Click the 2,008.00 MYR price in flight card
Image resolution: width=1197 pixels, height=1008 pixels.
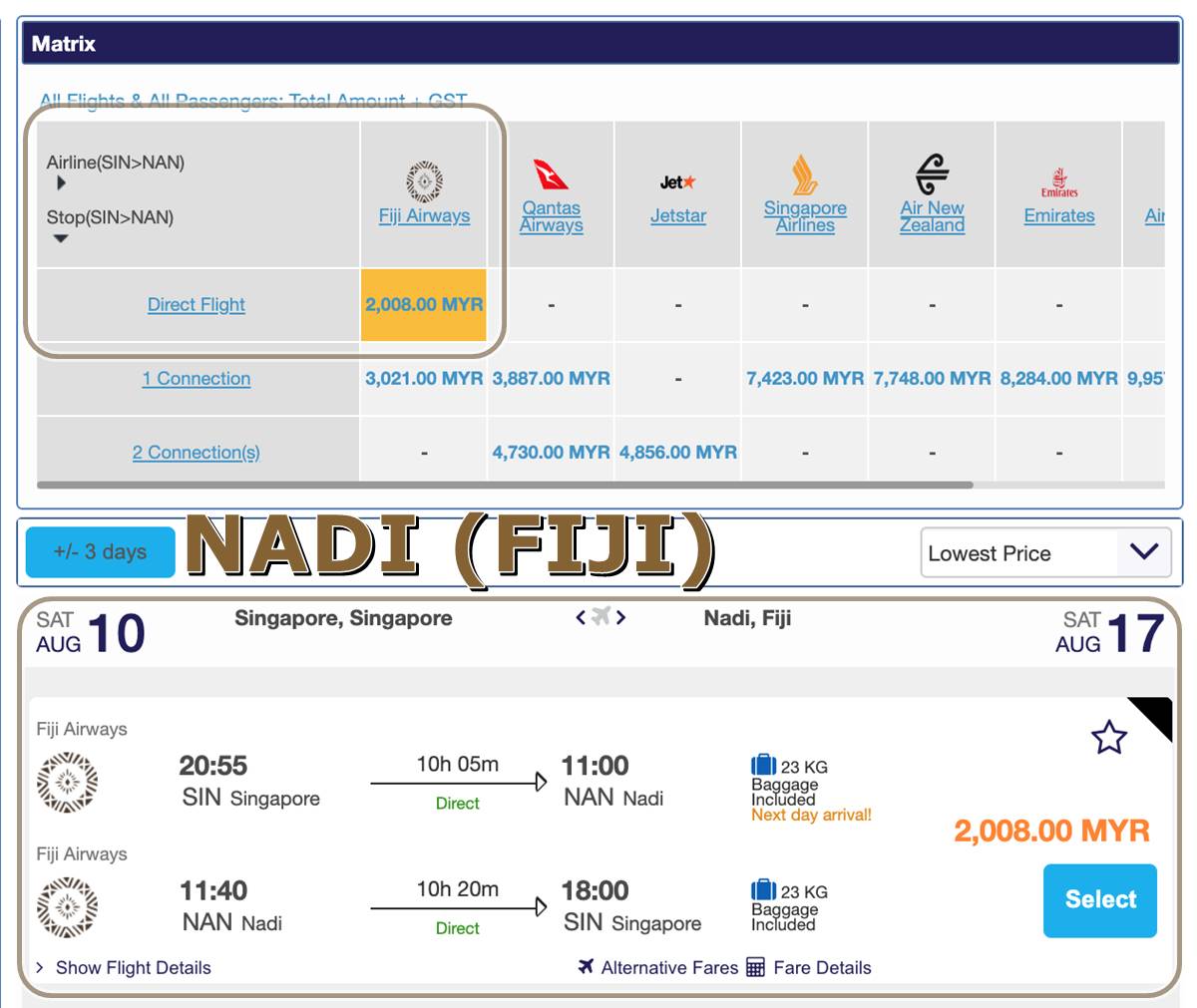1051,831
